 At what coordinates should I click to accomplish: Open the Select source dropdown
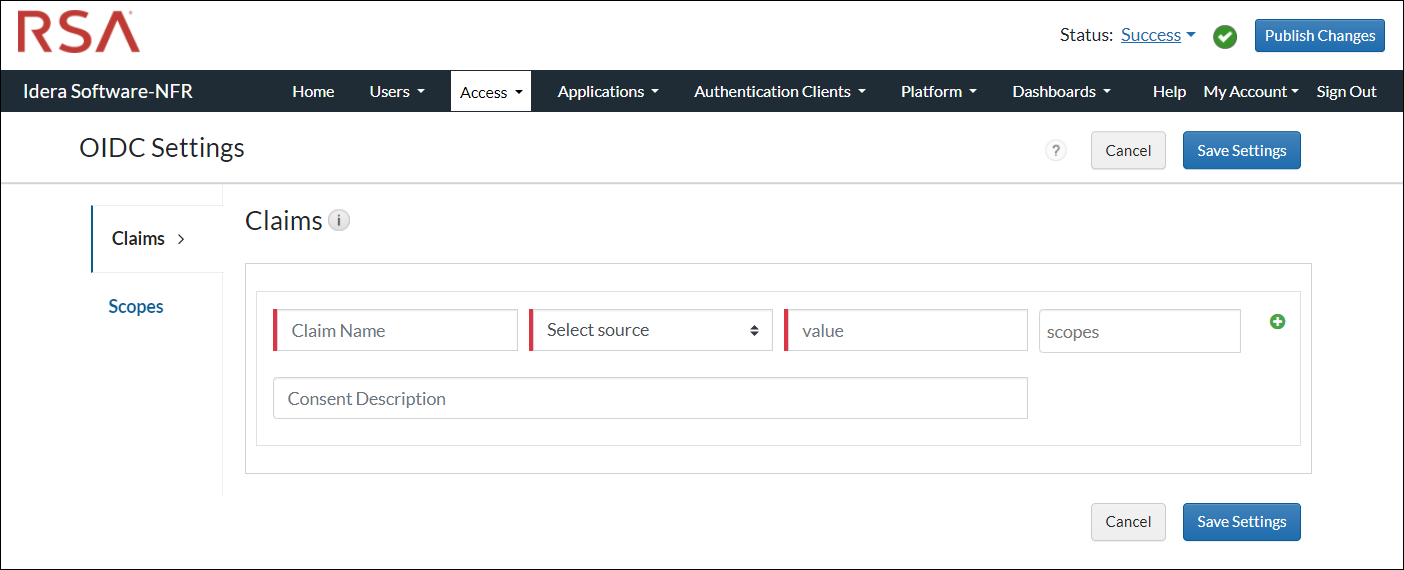[x=651, y=330]
